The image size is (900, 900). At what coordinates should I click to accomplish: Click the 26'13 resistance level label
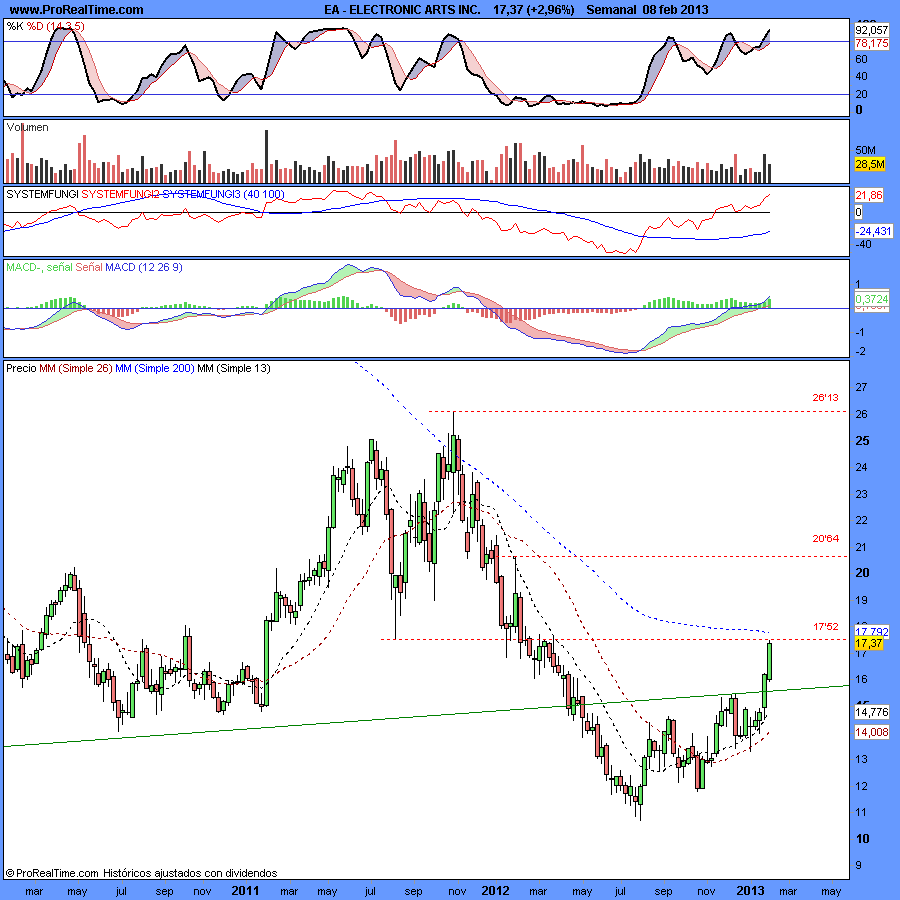pyautogui.click(x=825, y=397)
